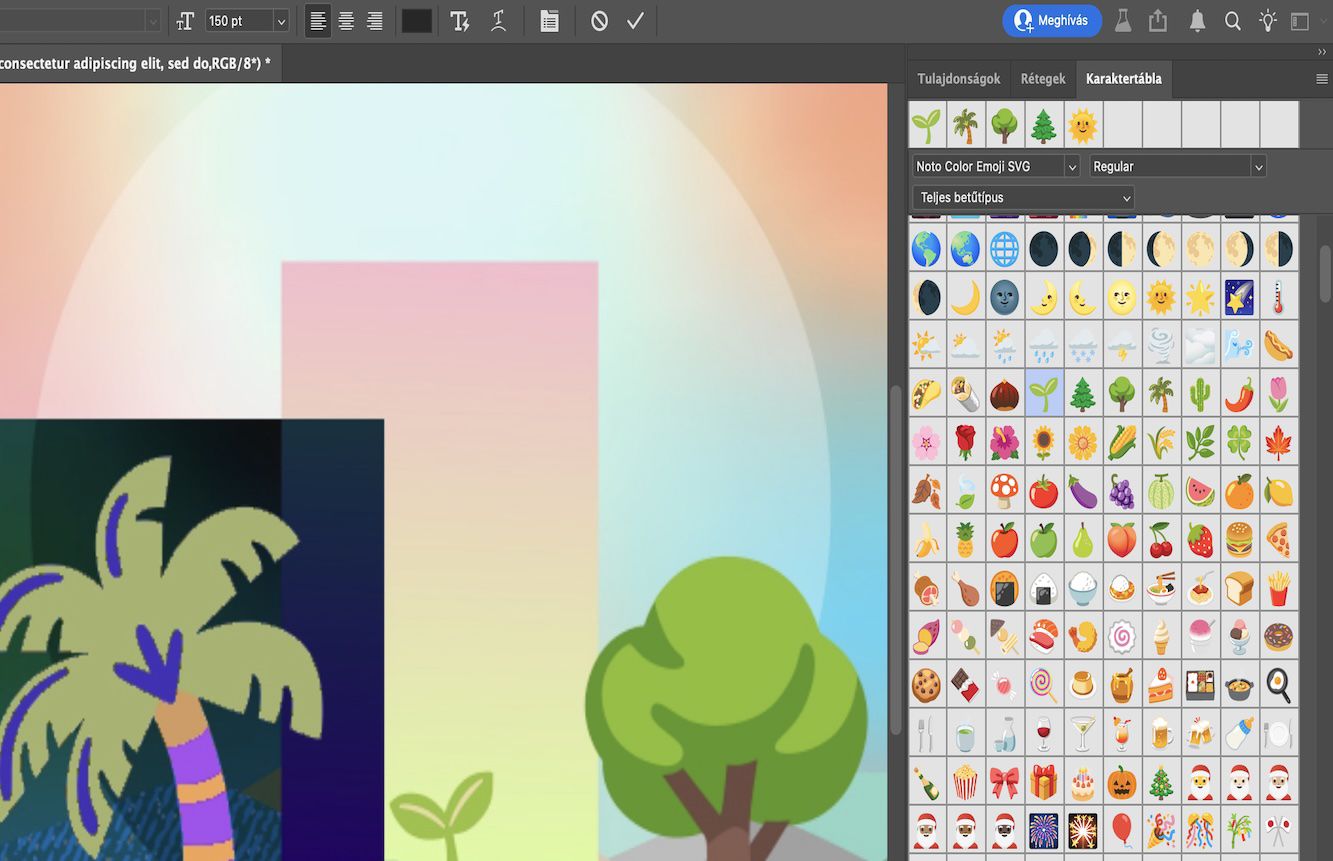Open the search magnifier

click(x=1233, y=21)
